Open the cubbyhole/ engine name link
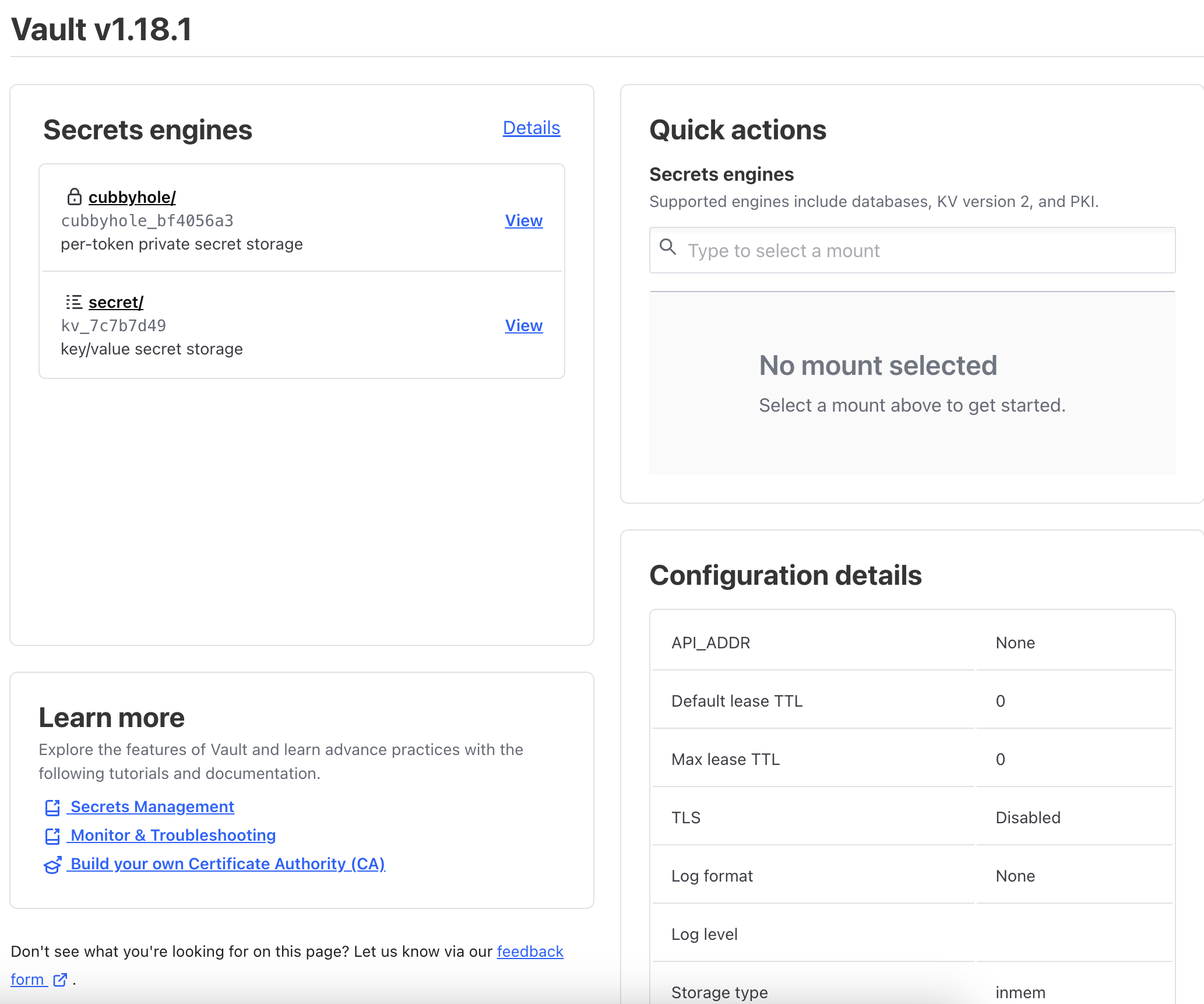The image size is (1204, 1004). click(132, 198)
